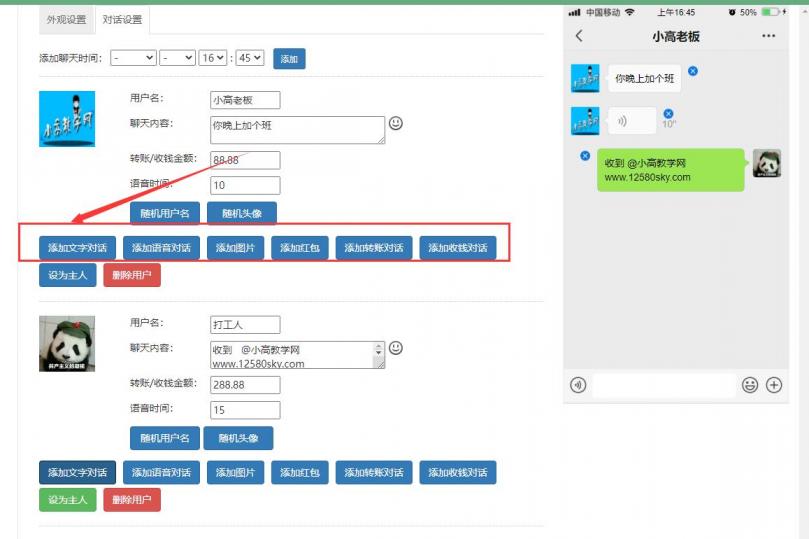This screenshot has width=809, height=539.
Task: Click the 小高老板 avatar in settings panel
Action: coord(67,119)
